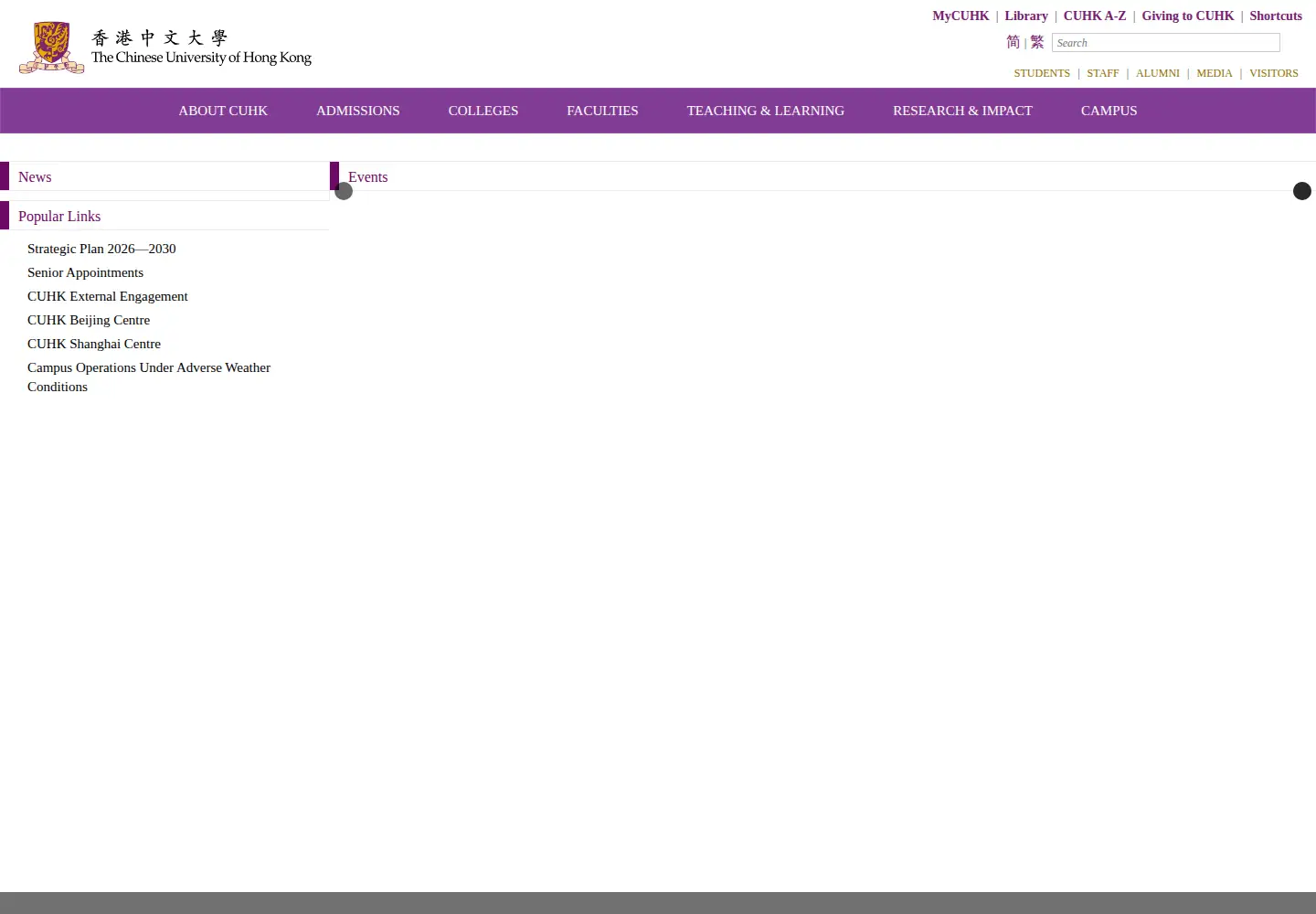This screenshot has height=914, width=1316.
Task: Switch to Traditional Chinese (繁)
Action: coord(1037,42)
